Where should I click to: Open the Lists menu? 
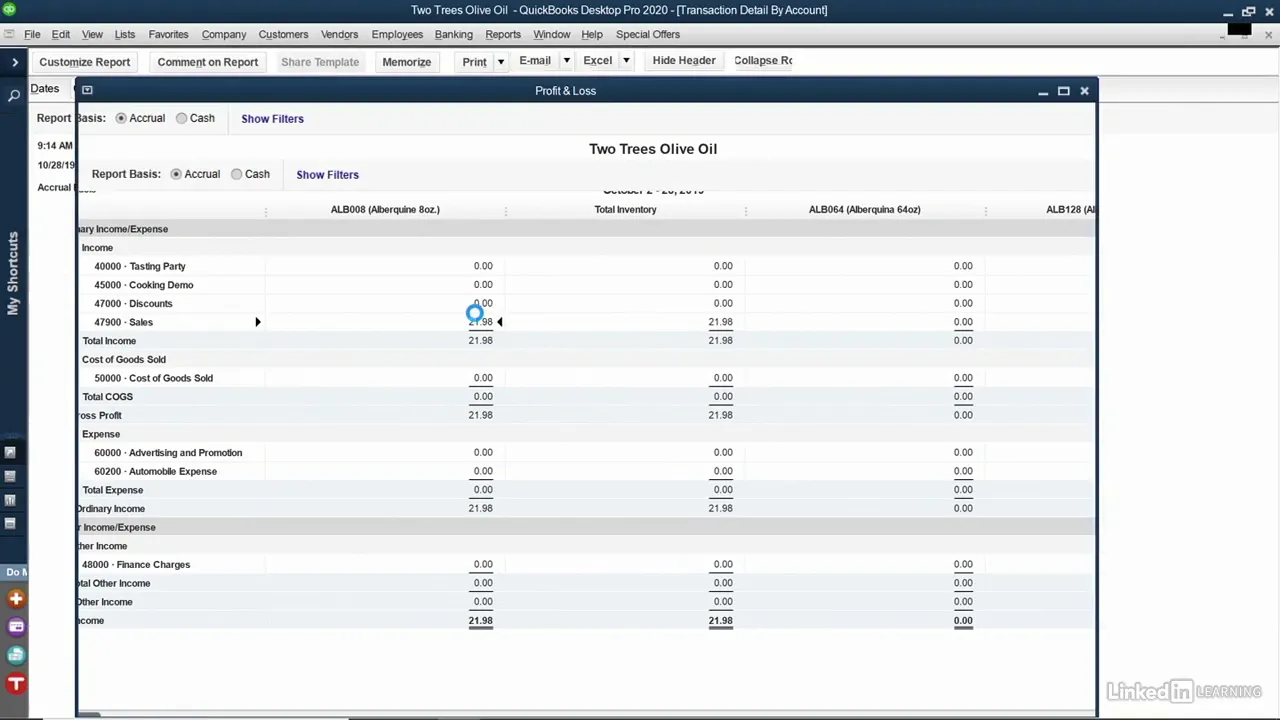(125, 34)
